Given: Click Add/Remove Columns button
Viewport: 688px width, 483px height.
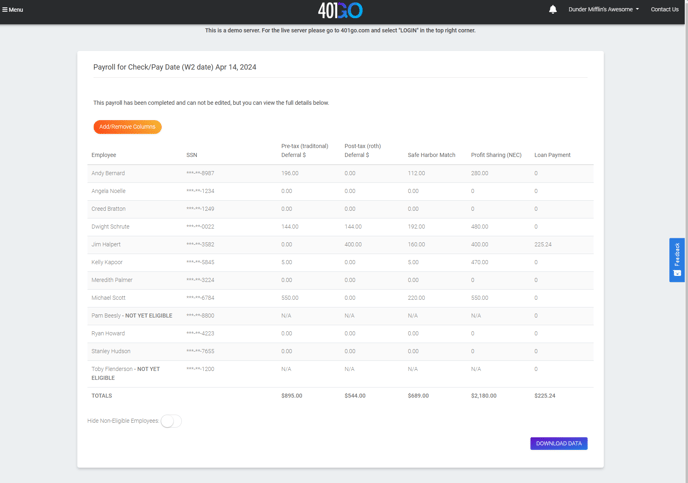Looking at the screenshot, I should [x=127, y=127].
